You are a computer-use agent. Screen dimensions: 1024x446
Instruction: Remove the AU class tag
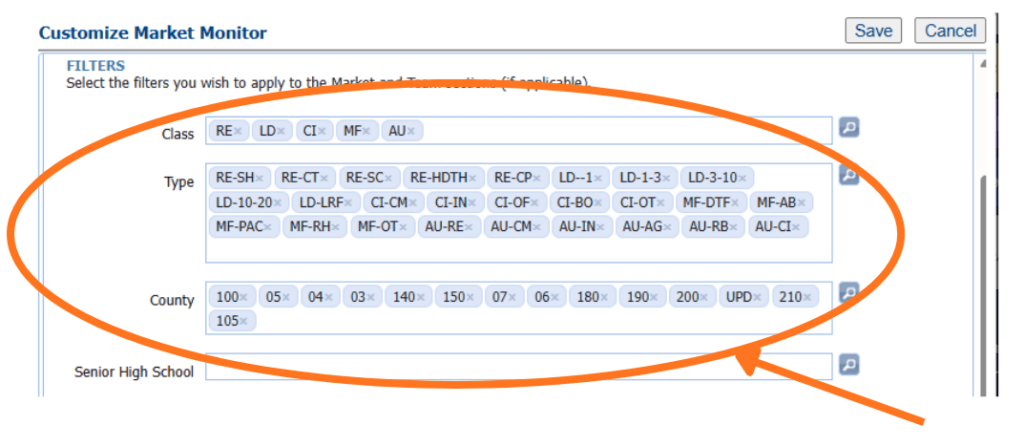pos(412,131)
